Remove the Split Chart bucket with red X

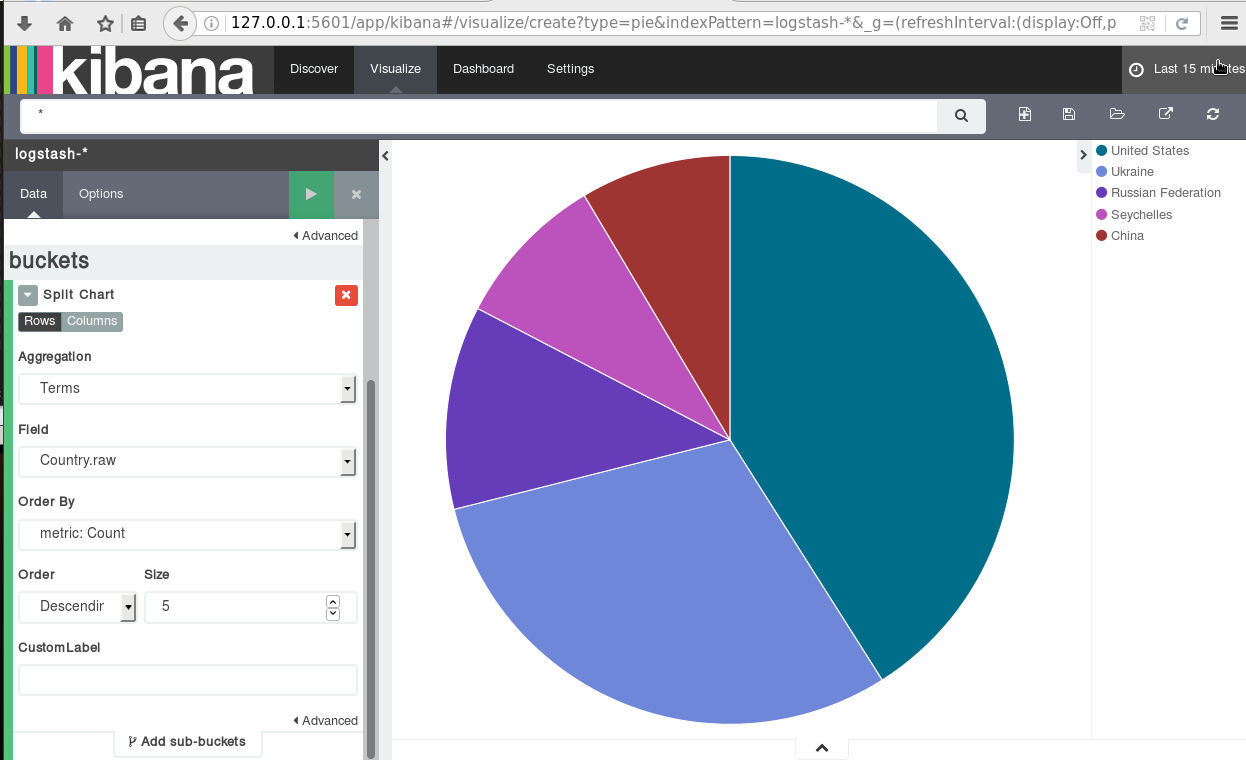point(346,295)
